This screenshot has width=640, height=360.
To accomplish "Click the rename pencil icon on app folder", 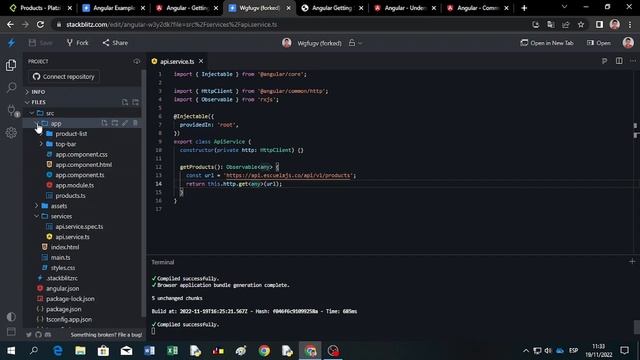I will pyautogui.click(x=125, y=123).
